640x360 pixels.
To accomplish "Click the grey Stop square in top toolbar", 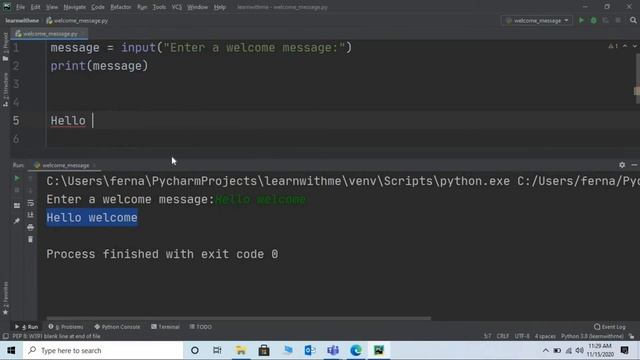I will tap(618, 20).
